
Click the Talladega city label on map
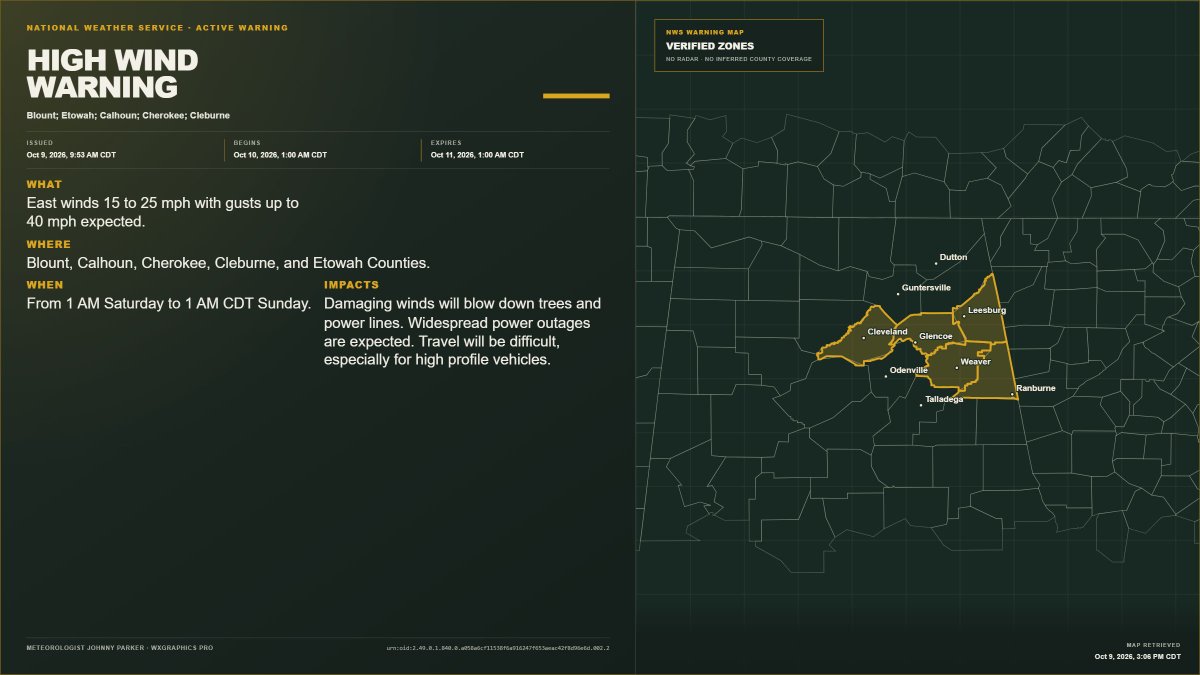pyautogui.click(x=944, y=399)
